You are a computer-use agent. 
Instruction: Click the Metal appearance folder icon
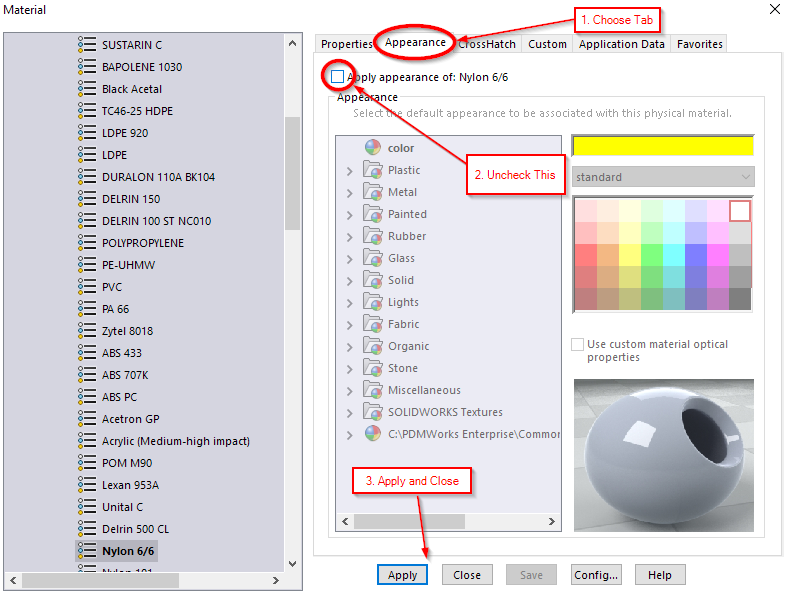coord(373,192)
